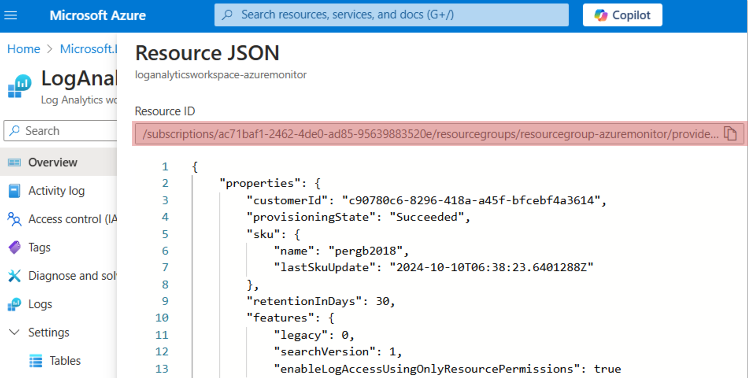Click the "searchVersion": 1 line
This screenshot has width=748, height=378.
coord(338,352)
